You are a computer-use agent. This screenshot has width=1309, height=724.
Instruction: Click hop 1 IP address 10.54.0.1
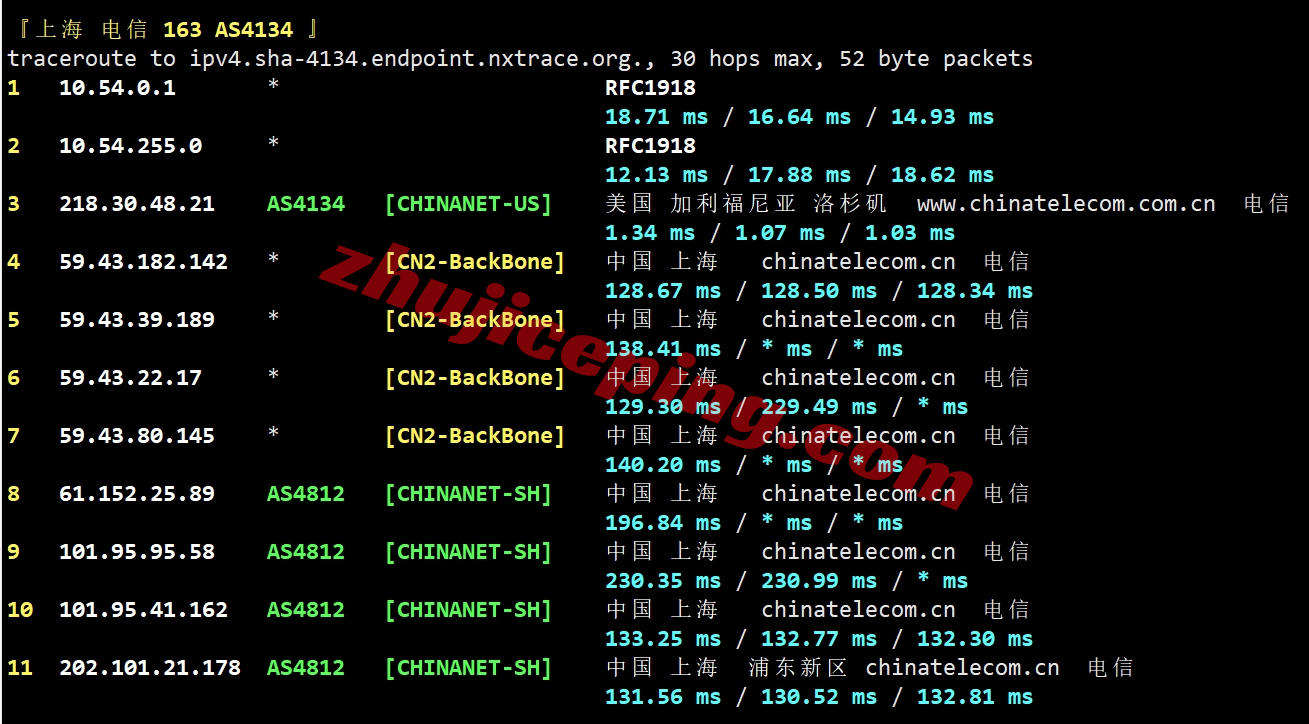point(117,88)
